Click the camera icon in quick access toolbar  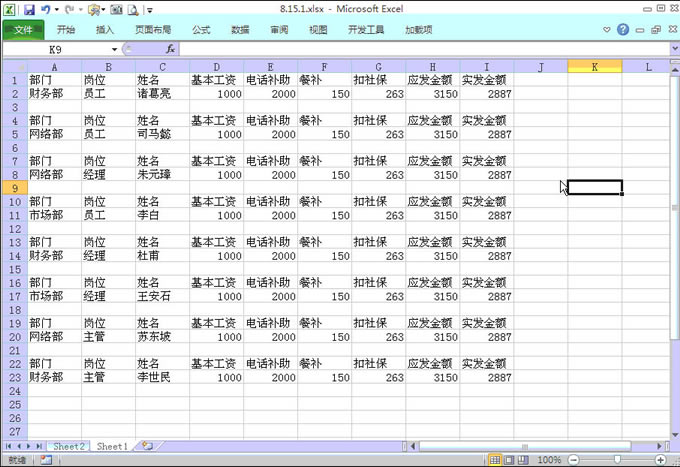coord(116,10)
